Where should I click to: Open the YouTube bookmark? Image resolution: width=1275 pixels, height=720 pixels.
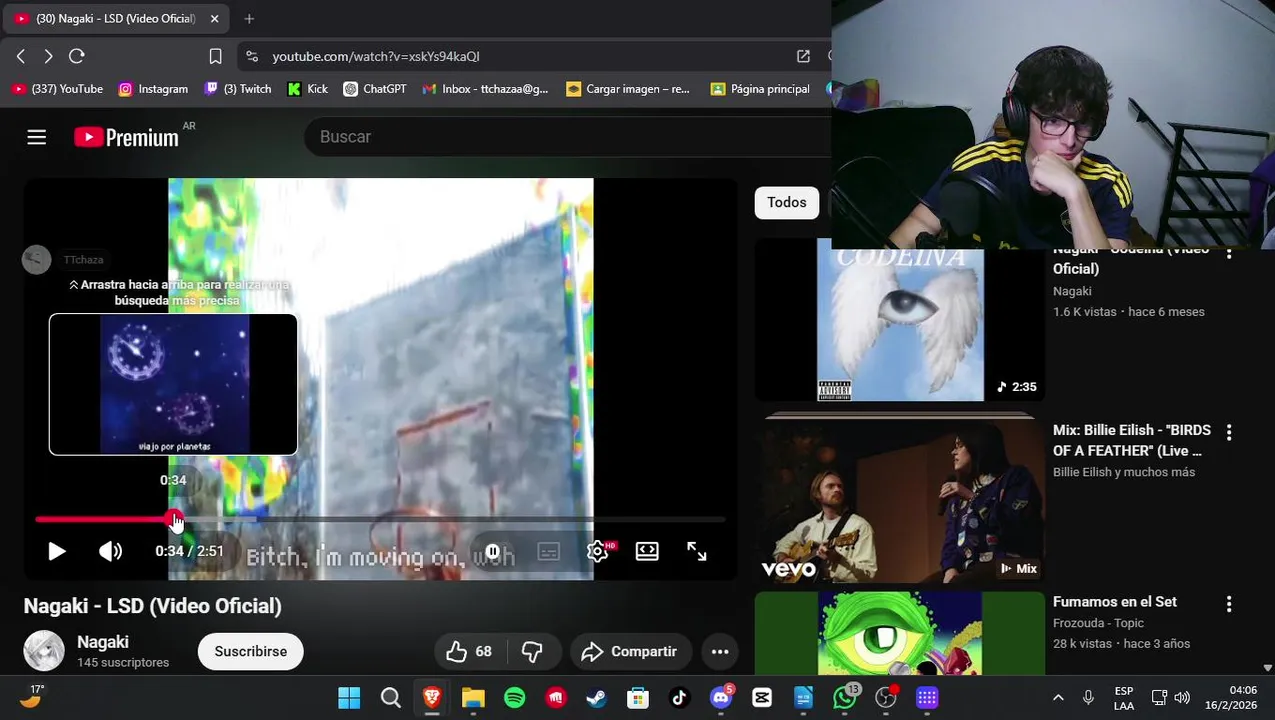[x=57, y=89]
